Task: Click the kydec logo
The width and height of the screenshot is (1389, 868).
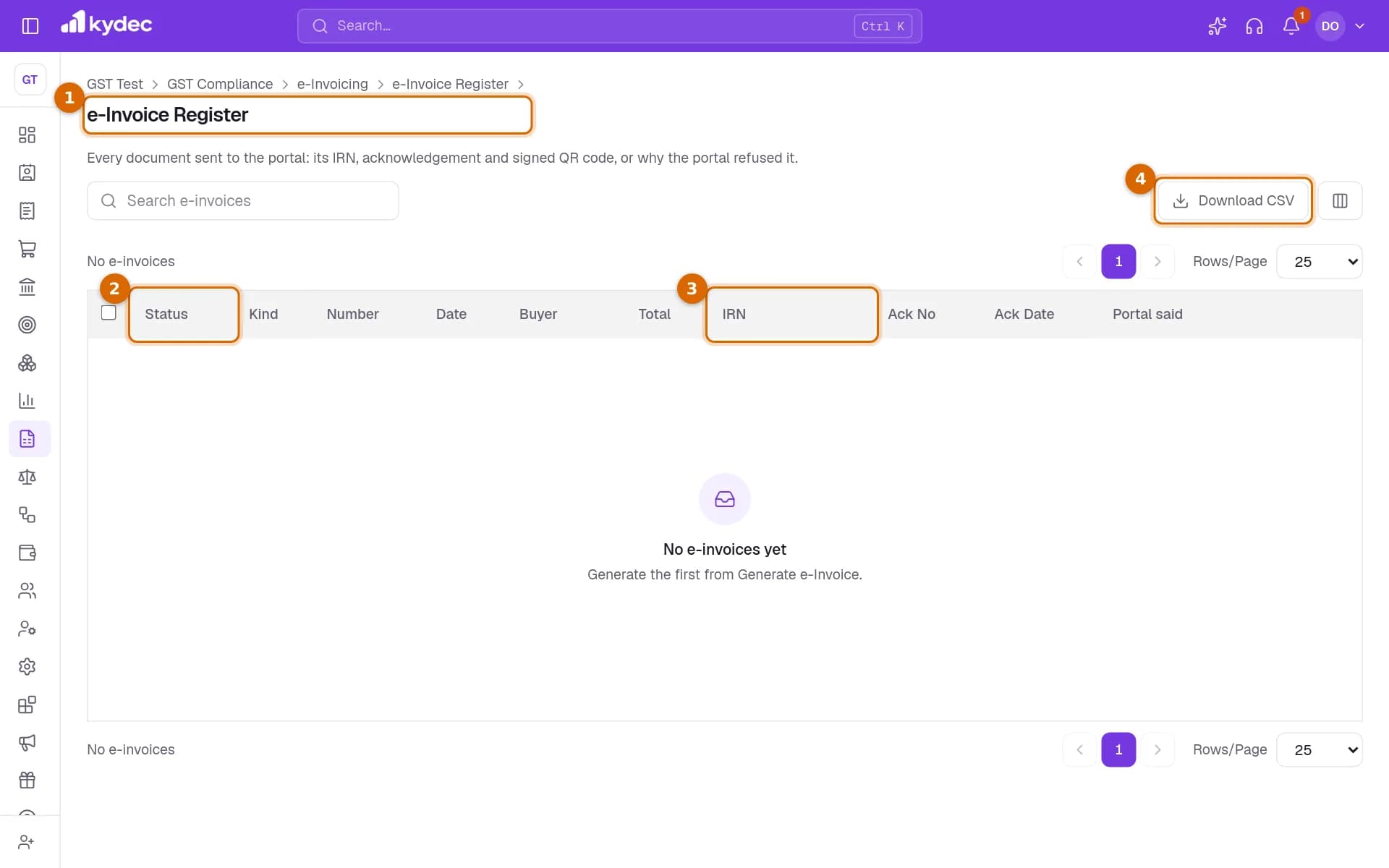Action: click(106, 24)
